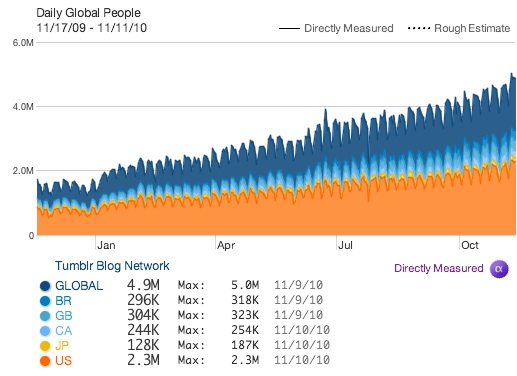Click the JP current value 128K

[143, 345]
